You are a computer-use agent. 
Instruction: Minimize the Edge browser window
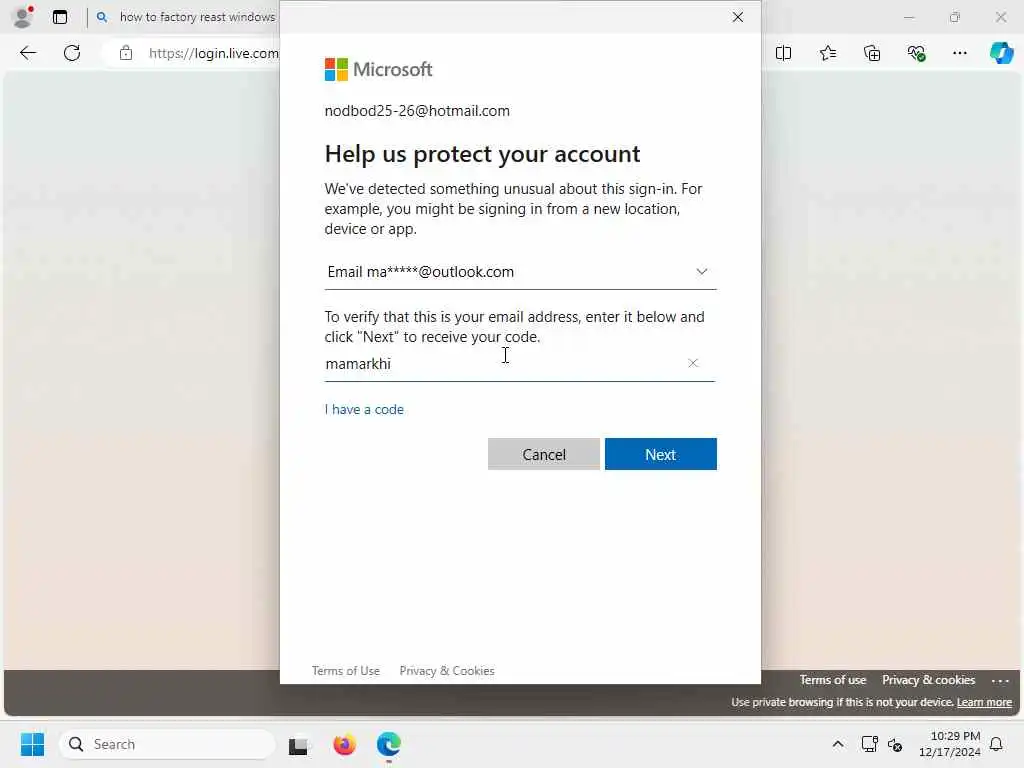(909, 17)
